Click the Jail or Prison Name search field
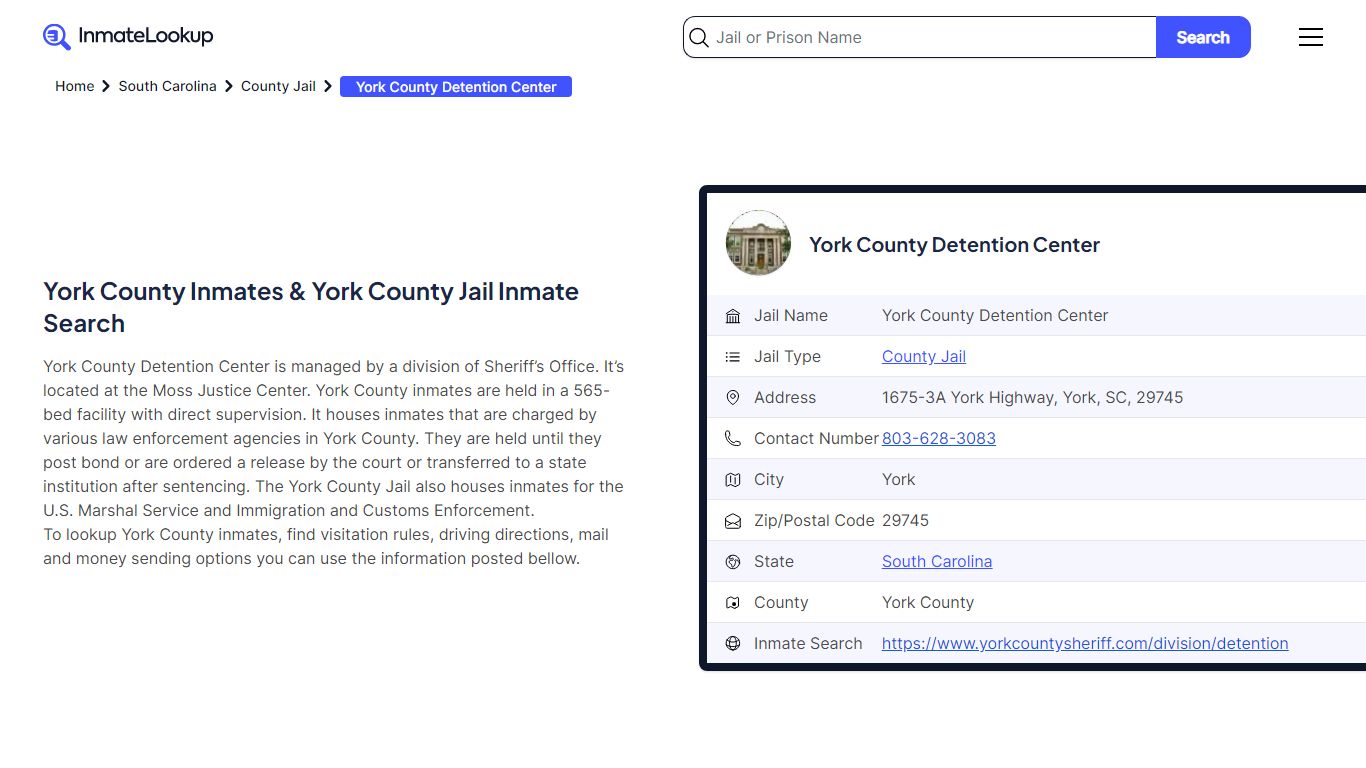This screenshot has width=1366, height=768. click(x=920, y=37)
